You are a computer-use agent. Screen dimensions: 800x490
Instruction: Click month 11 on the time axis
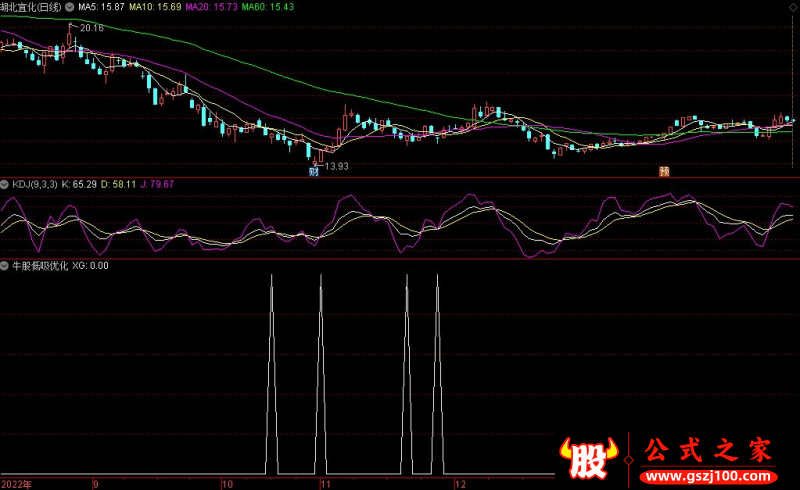point(325,483)
